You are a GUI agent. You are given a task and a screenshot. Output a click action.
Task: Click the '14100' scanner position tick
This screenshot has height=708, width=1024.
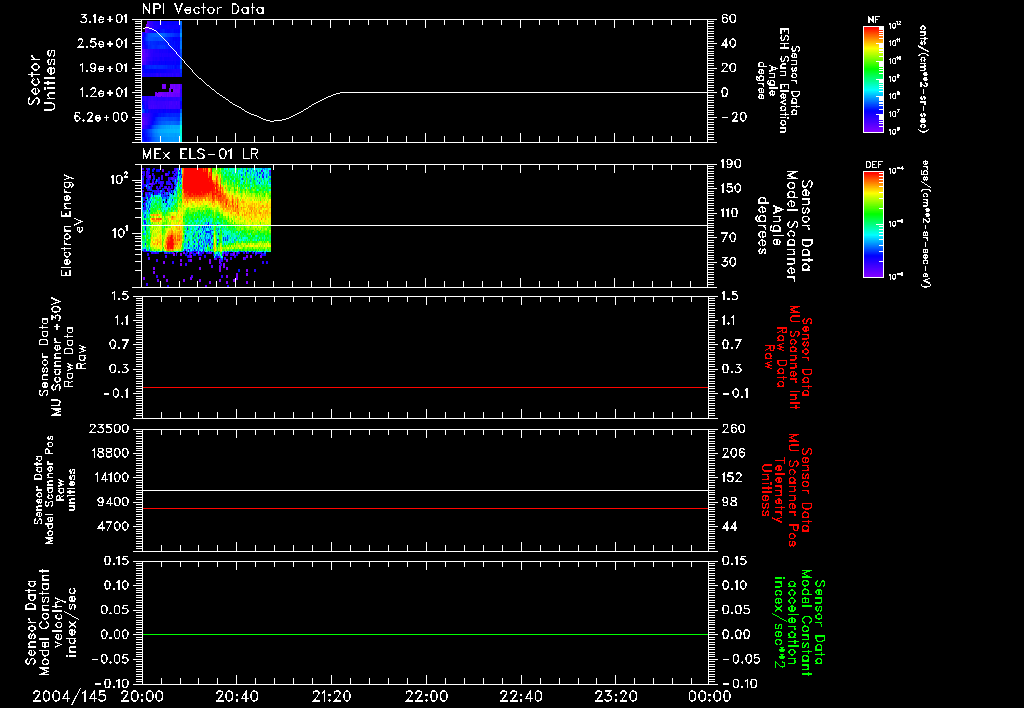[108, 477]
